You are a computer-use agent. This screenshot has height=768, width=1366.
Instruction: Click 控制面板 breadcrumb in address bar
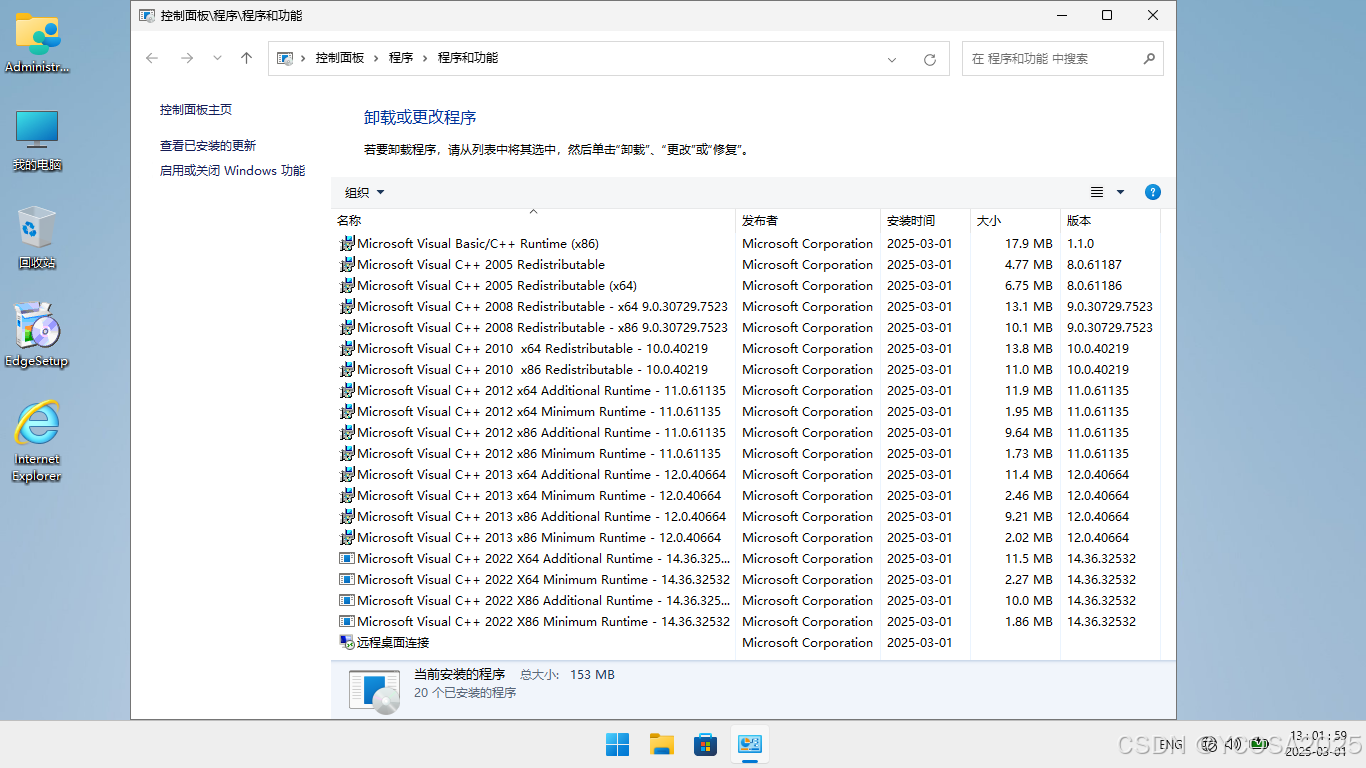point(340,58)
